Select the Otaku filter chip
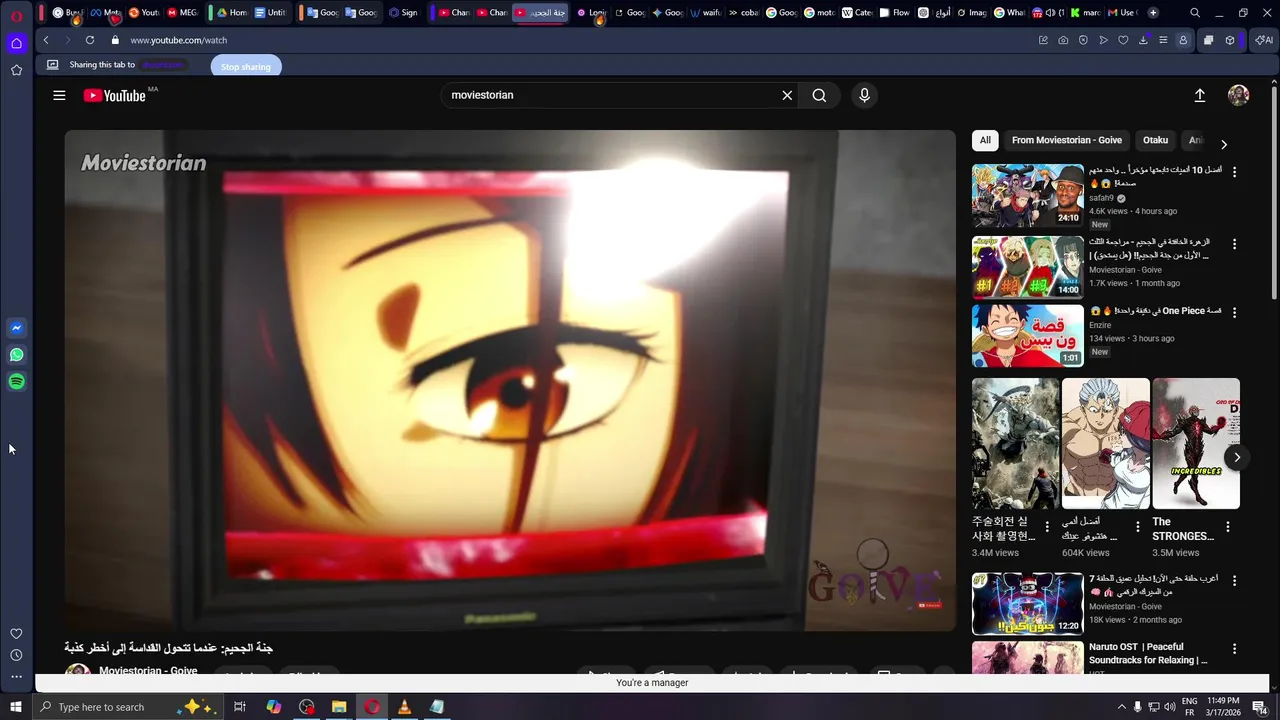This screenshot has width=1280, height=720. point(1155,140)
